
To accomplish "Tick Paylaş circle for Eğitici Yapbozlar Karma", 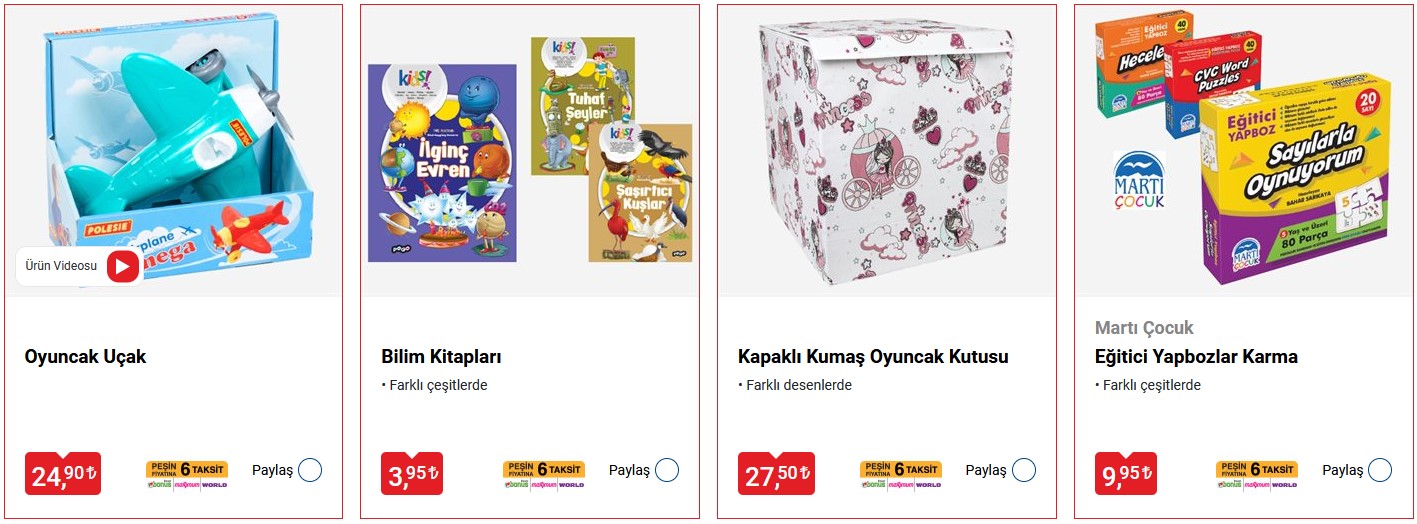I will [x=1380, y=470].
